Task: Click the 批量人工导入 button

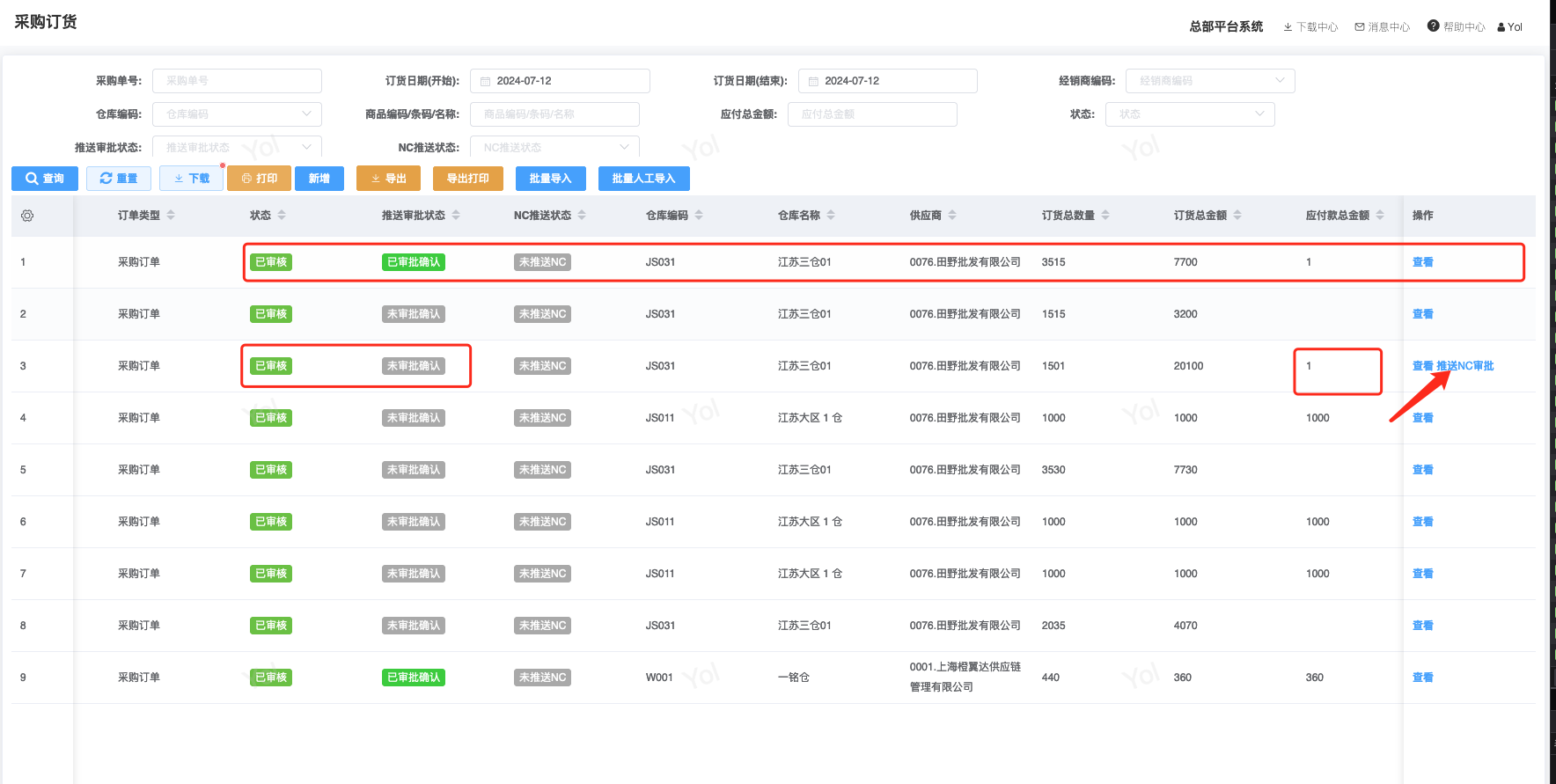Action: tap(643, 179)
